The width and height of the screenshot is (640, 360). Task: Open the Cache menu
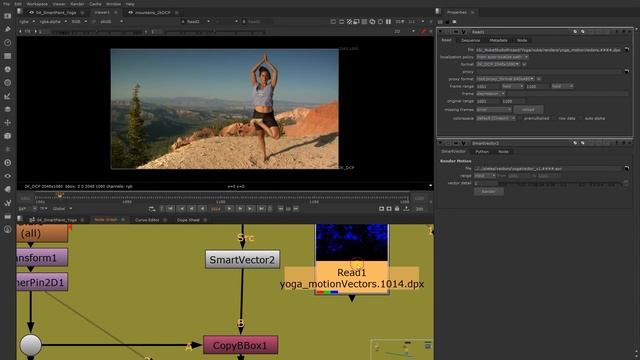coord(95,4)
